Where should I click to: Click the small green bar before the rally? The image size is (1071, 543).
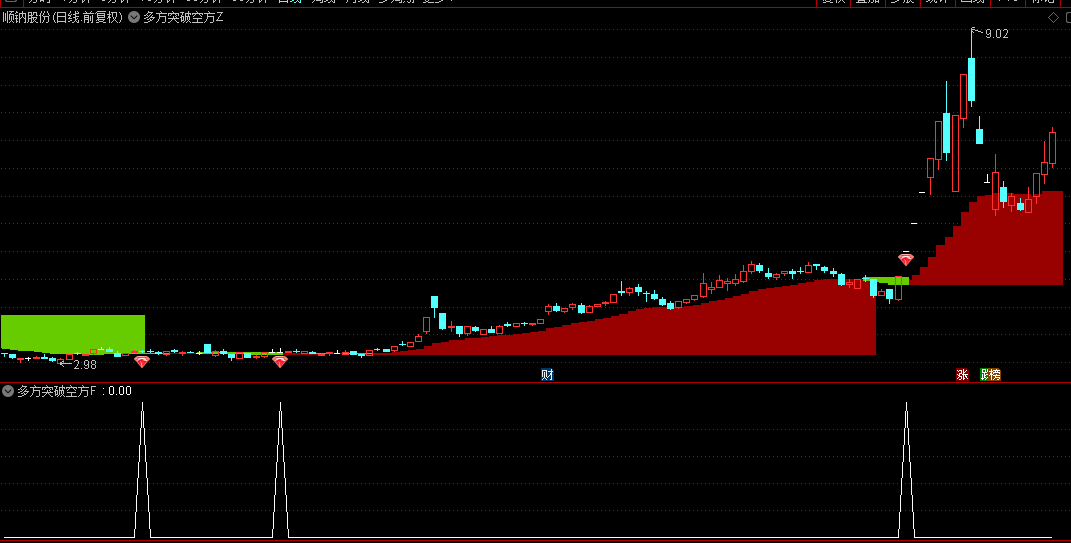coord(887,280)
